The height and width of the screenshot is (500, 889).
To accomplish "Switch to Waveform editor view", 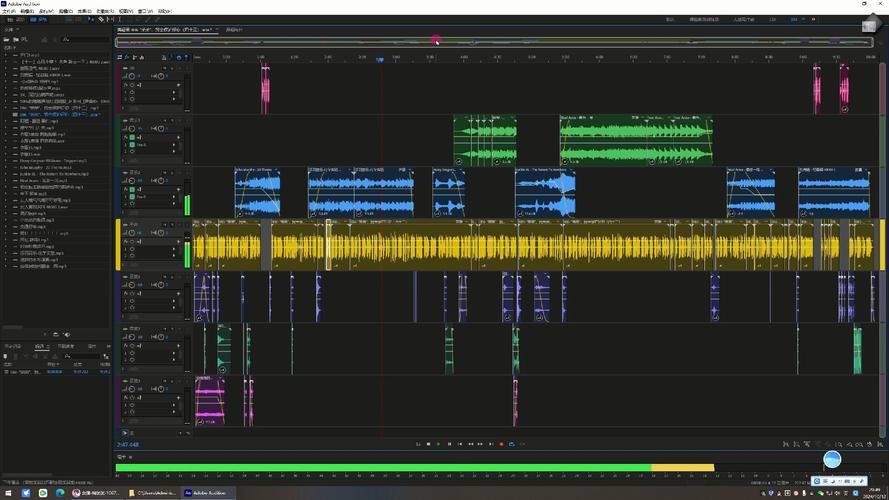I will click(17, 19).
